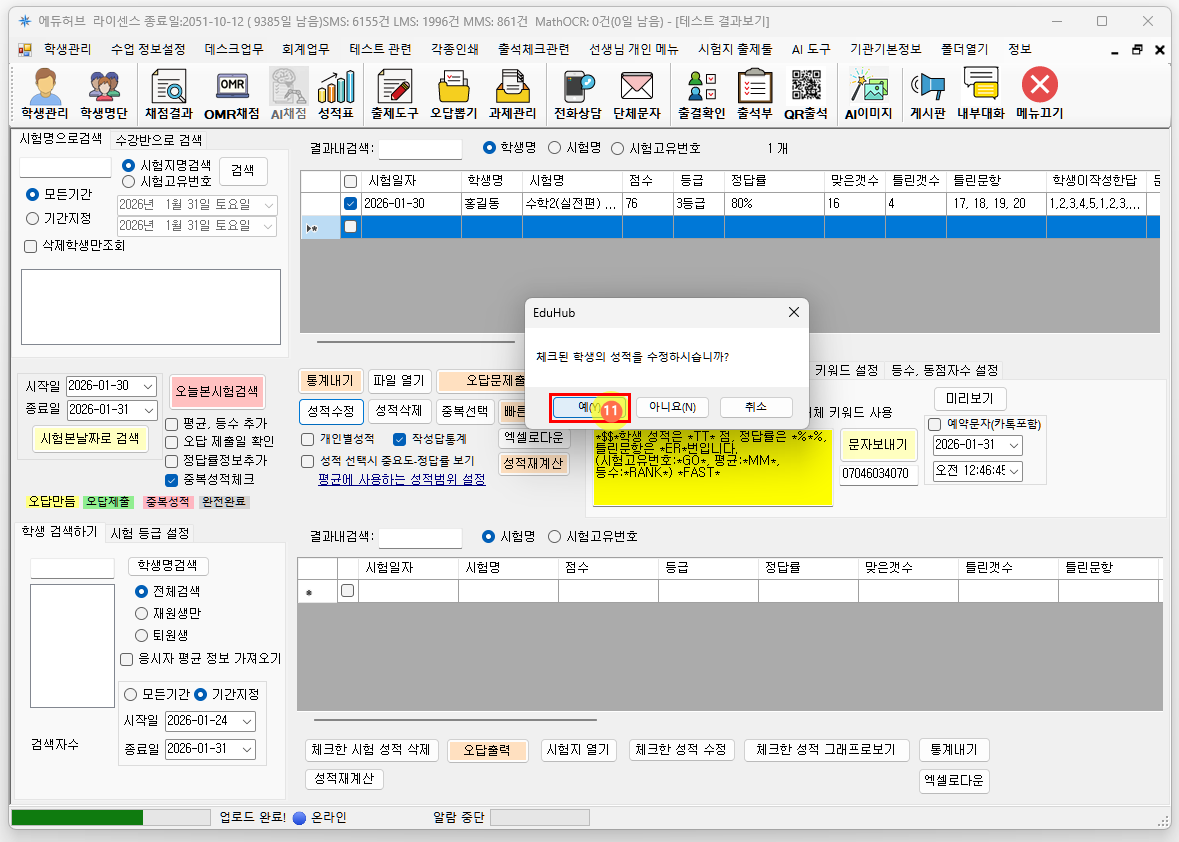Uncheck the 중복성적체크 checkbox

[x=171, y=480]
